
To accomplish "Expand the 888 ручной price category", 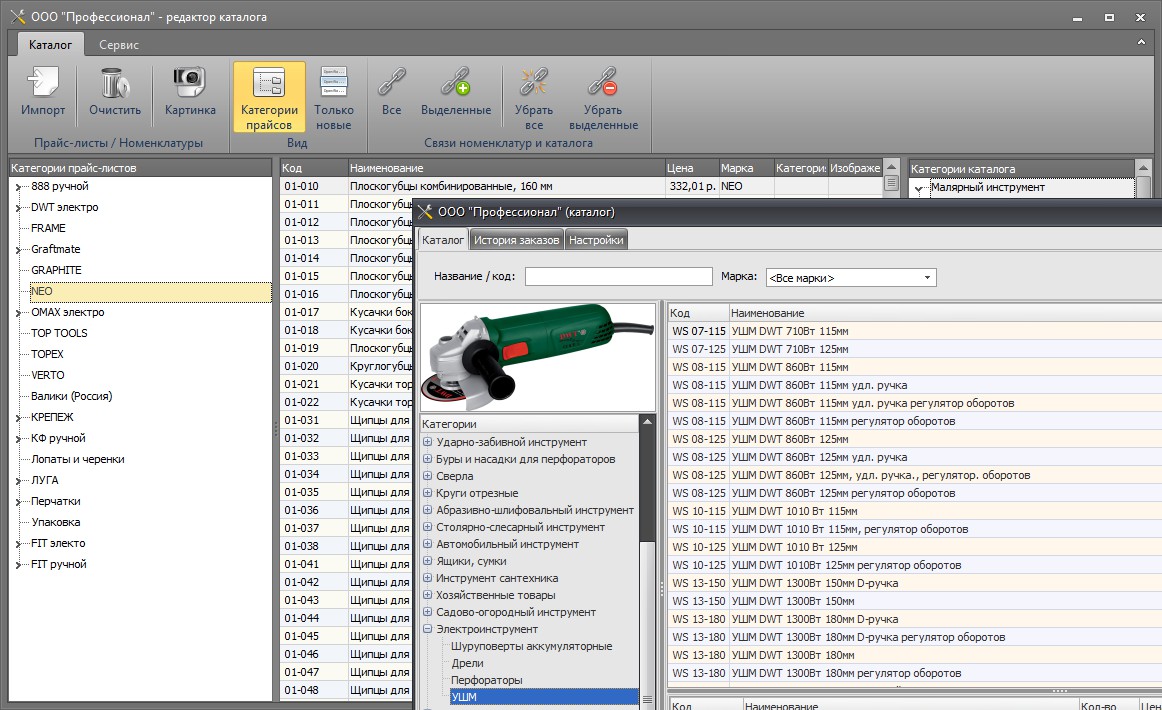I will point(17,187).
